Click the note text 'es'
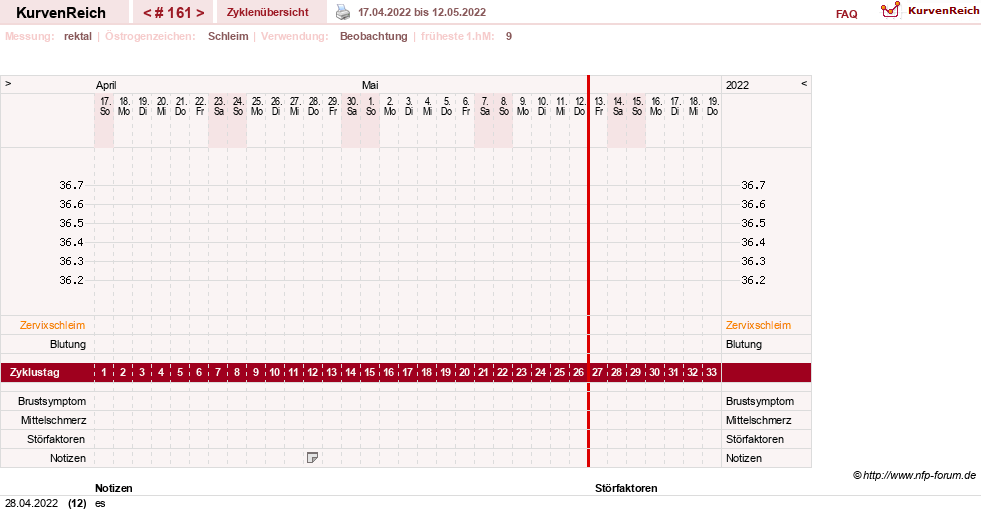Image resolution: width=981 pixels, height=527 pixels. point(100,503)
